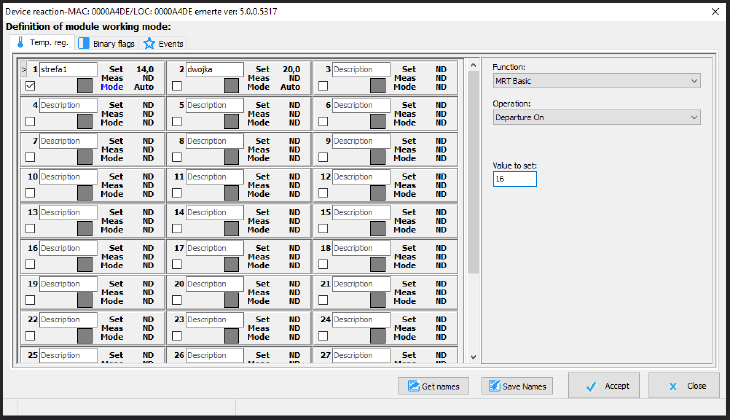The width and height of the screenshot is (730, 420).
Task: Click the blue flag icon of Binary flags
Action: (84, 43)
